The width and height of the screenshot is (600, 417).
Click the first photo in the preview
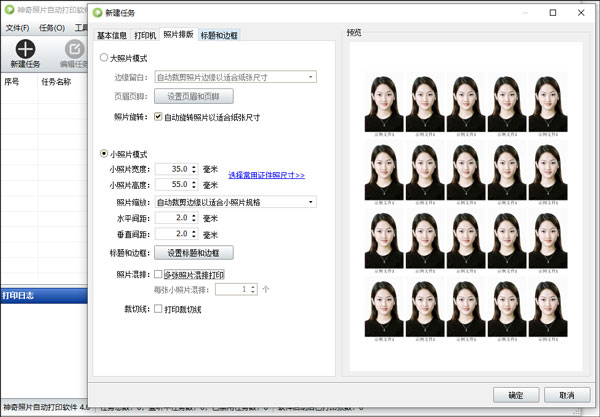coord(384,105)
